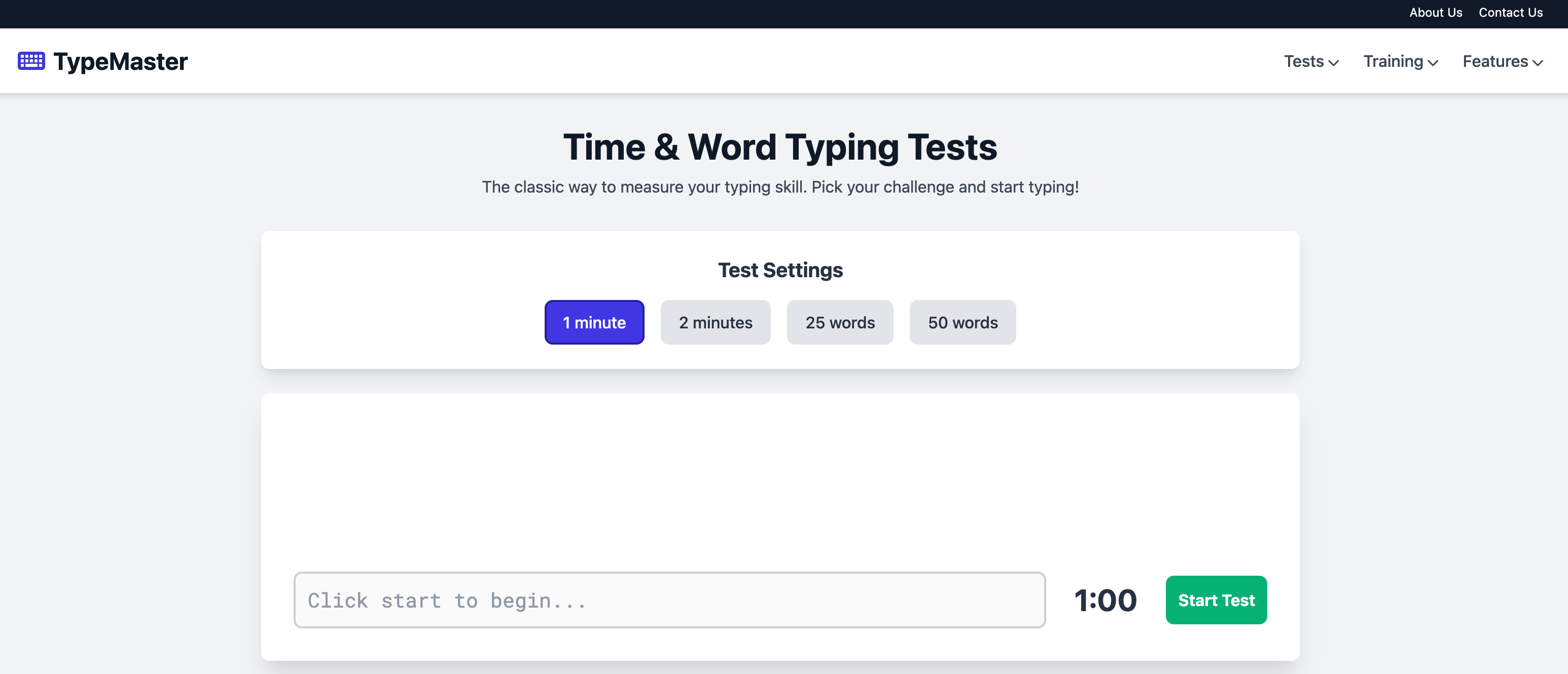Click the 1:00 countdown timer
1568x674 pixels.
[1107, 600]
